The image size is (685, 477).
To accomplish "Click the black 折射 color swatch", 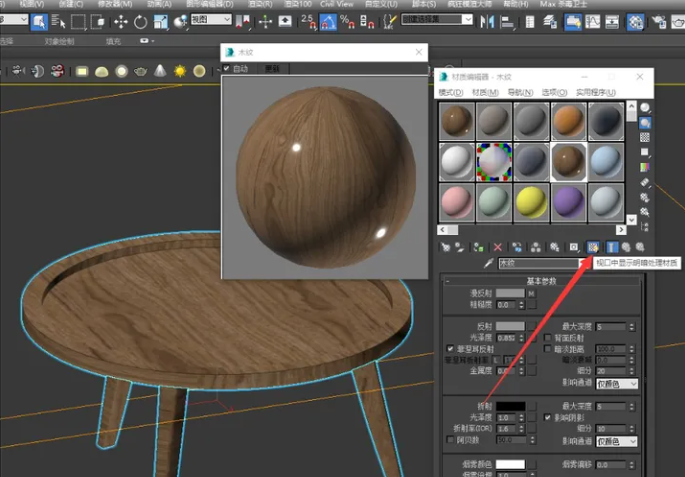I will pos(510,405).
